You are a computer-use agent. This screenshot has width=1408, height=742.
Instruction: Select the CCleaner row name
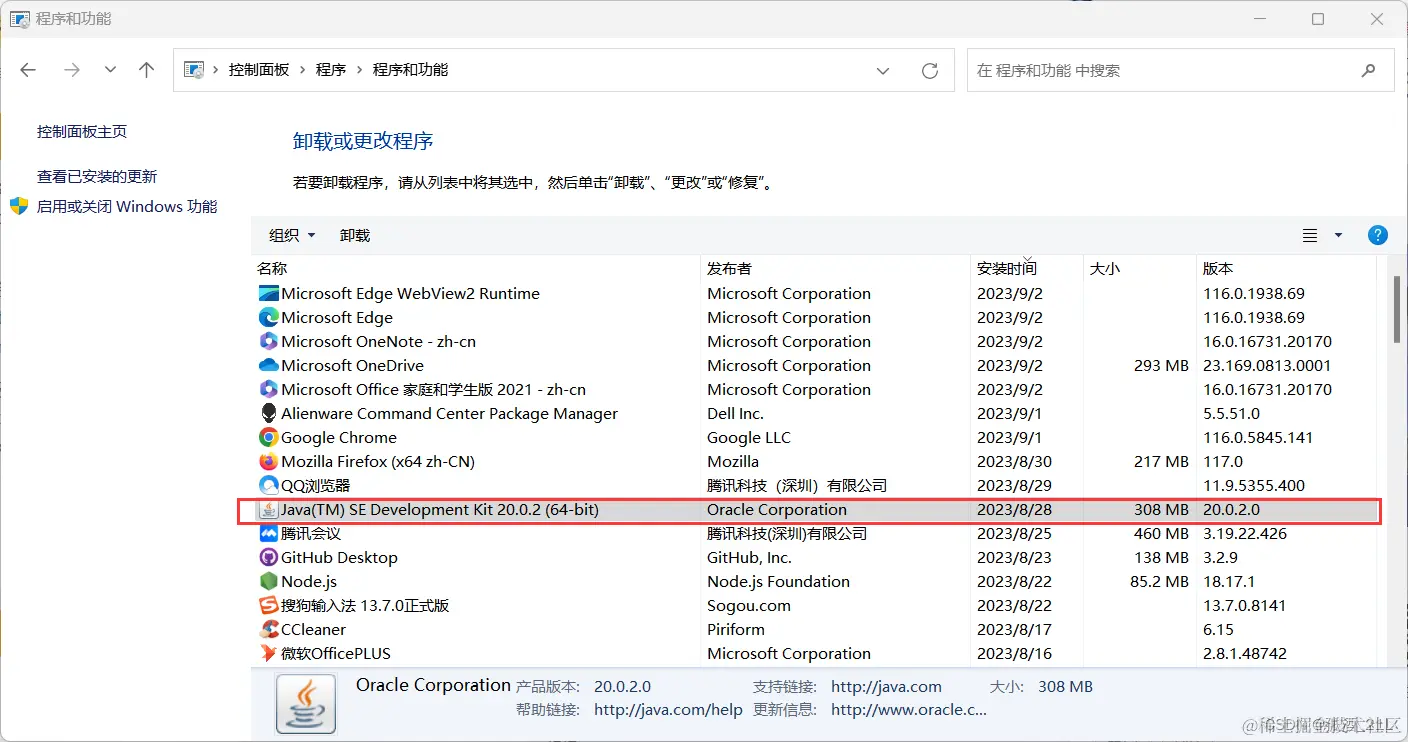pyautogui.click(x=313, y=630)
